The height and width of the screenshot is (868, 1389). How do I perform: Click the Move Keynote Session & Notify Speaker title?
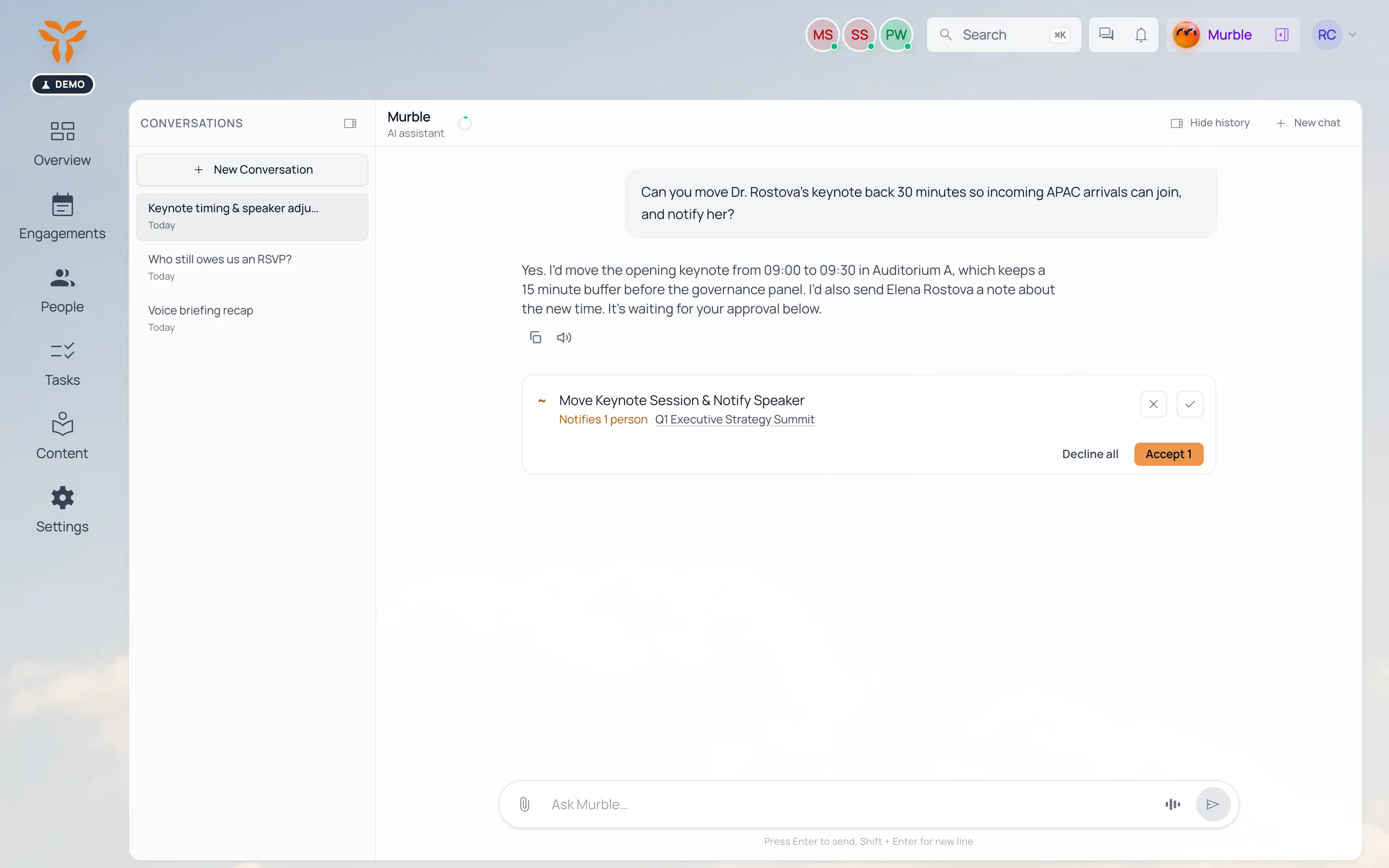(681, 400)
